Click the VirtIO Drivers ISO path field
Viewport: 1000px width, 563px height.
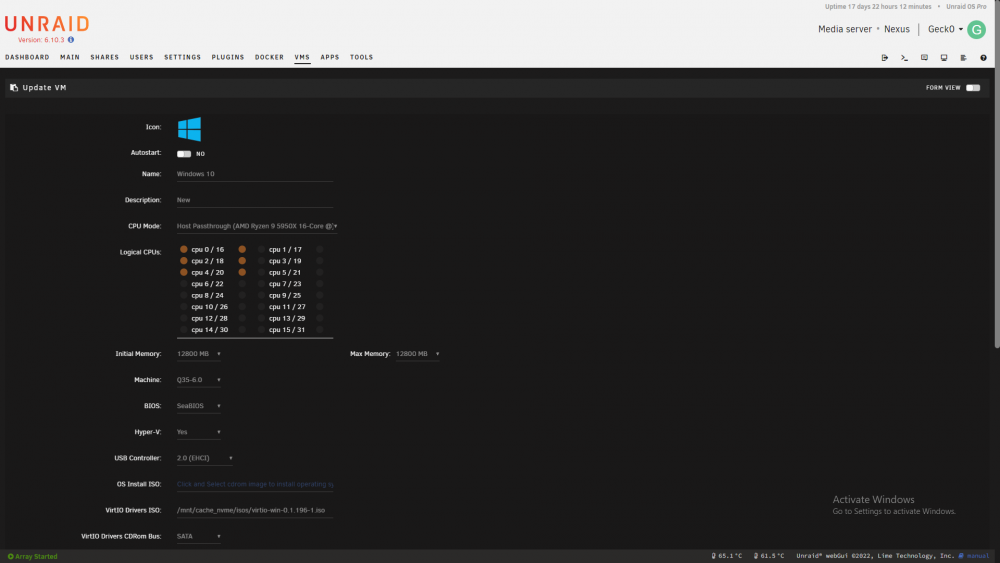coord(255,511)
